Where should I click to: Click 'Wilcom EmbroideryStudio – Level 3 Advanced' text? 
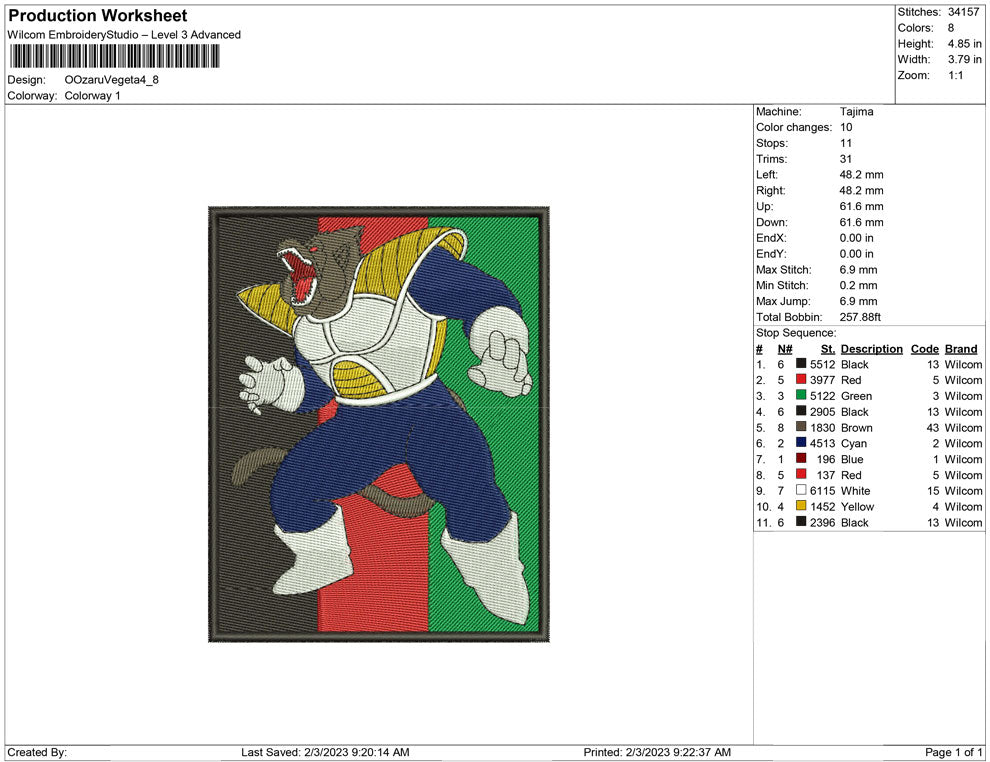tap(124, 35)
